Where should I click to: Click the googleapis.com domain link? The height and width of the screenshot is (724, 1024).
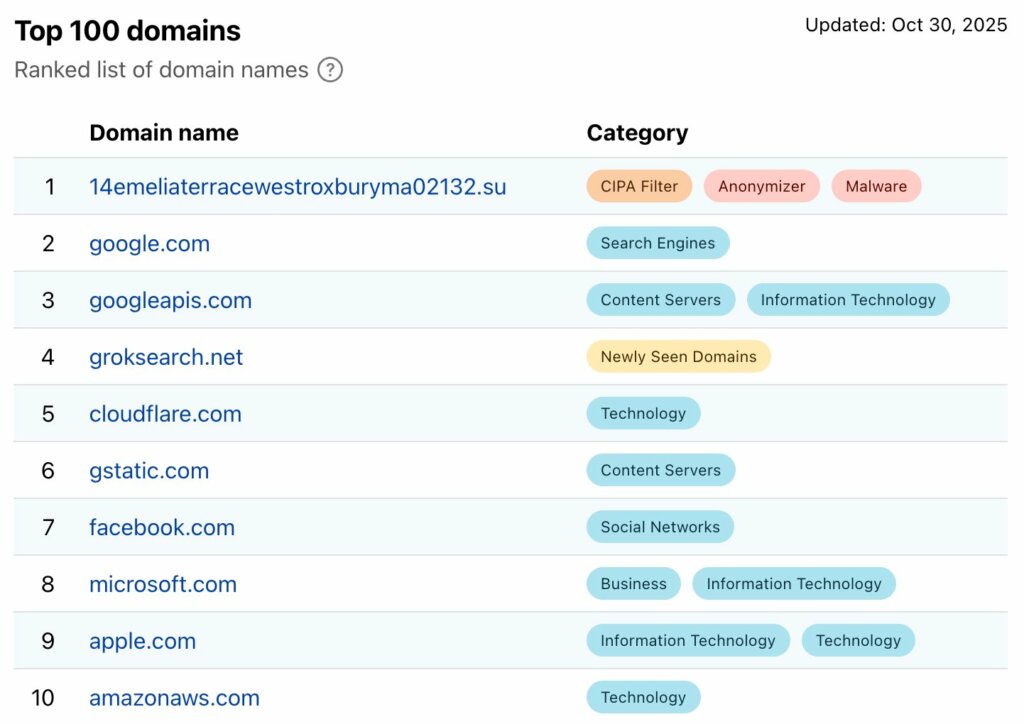(170, 300)
